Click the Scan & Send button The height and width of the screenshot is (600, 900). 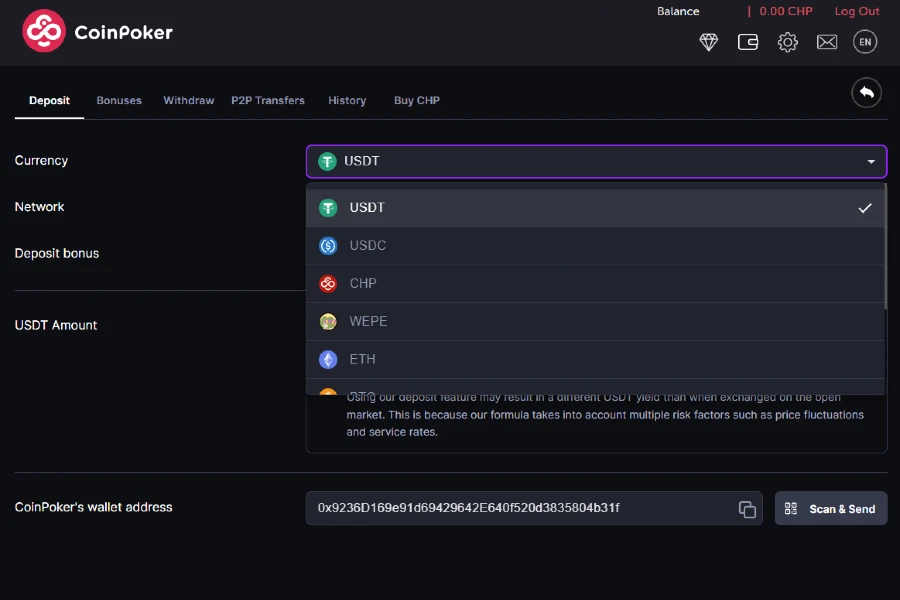coord(831,508)
